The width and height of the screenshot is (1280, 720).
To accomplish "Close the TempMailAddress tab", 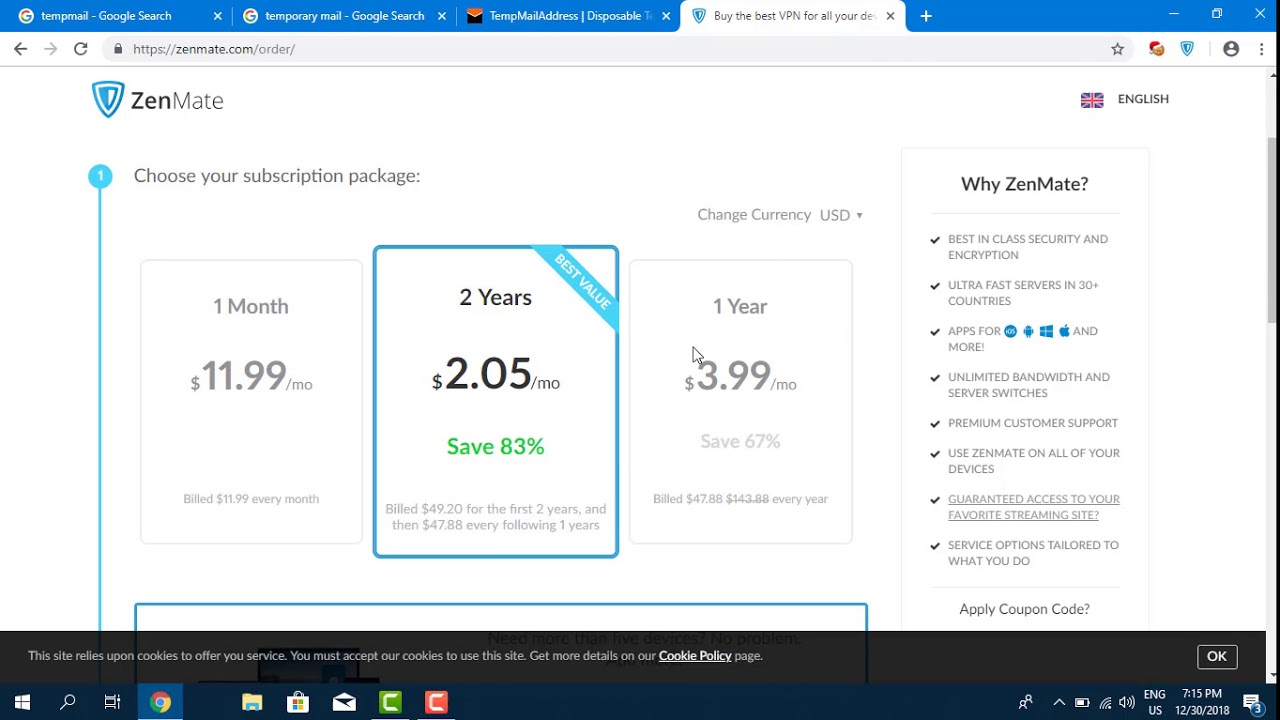I will pyautogui.click(x=666, y=16).
